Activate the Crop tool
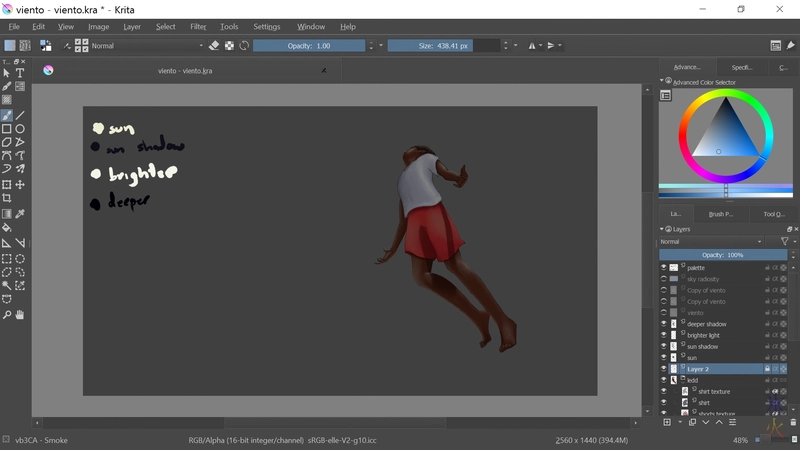This screenshot has height=450, width=800. point(7,199)
